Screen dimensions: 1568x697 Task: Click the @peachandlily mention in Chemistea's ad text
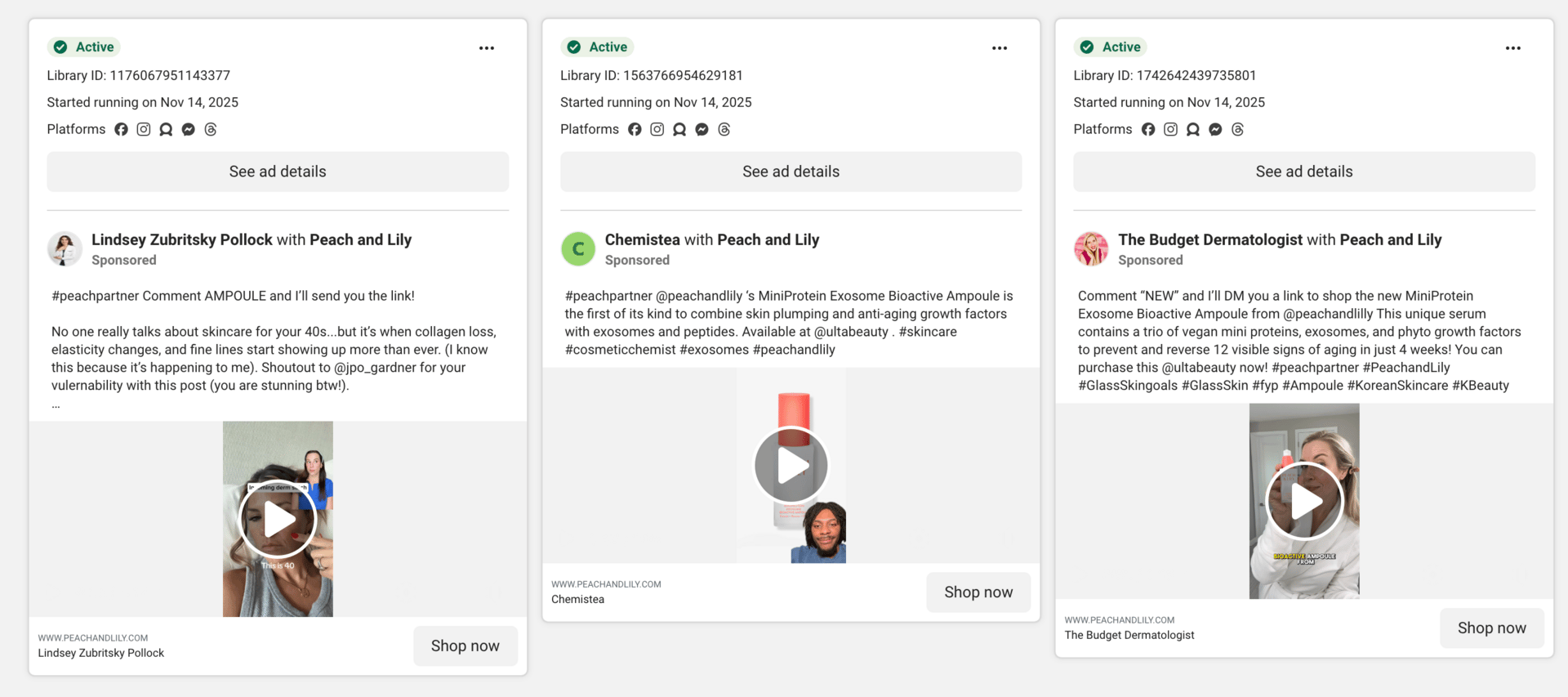(699, 296)
